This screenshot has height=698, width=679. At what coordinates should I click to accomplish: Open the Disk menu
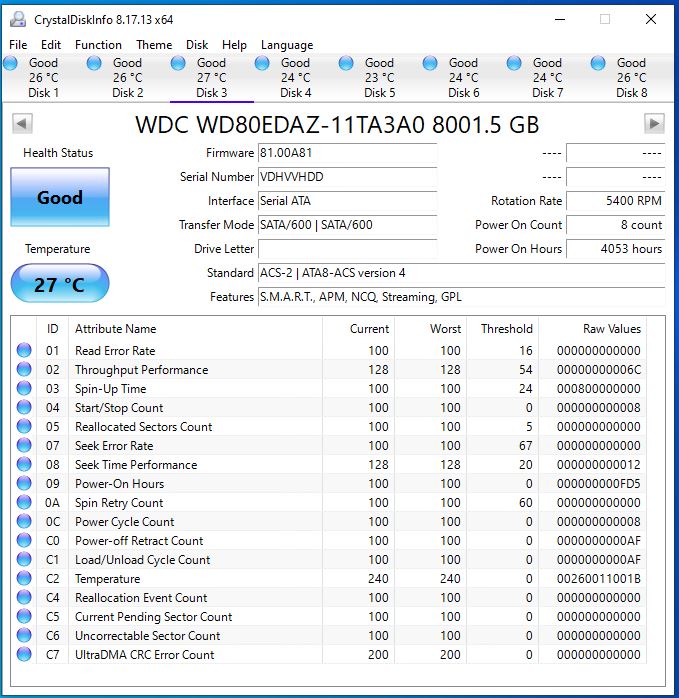(197, 45)
